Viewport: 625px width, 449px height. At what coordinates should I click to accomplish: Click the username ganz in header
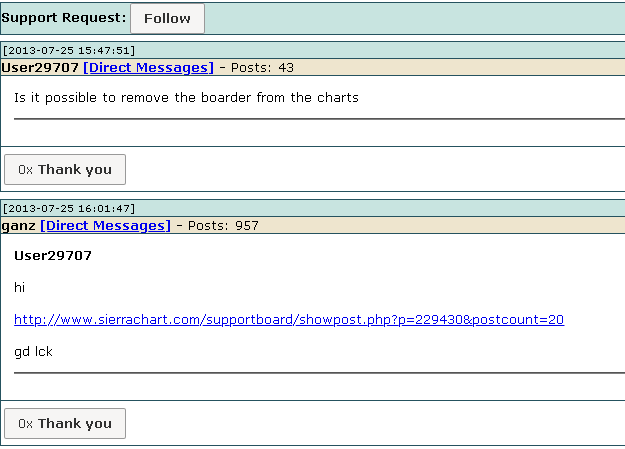[x=18, y=225]
